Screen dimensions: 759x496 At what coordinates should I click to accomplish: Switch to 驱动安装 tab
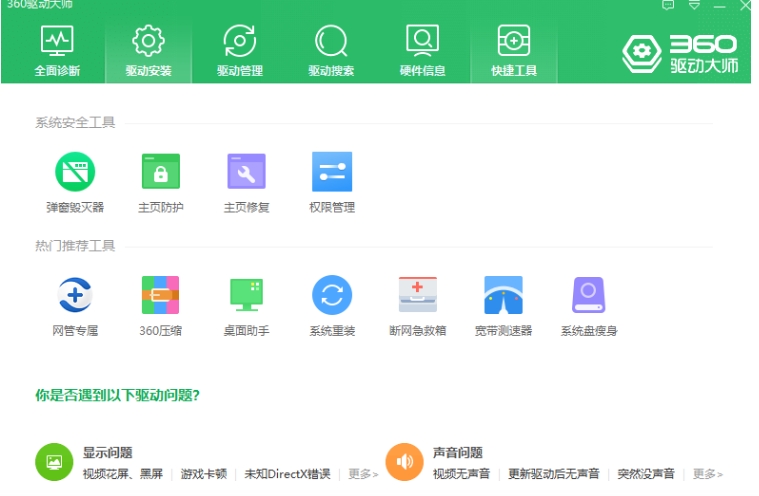[149, 51]
